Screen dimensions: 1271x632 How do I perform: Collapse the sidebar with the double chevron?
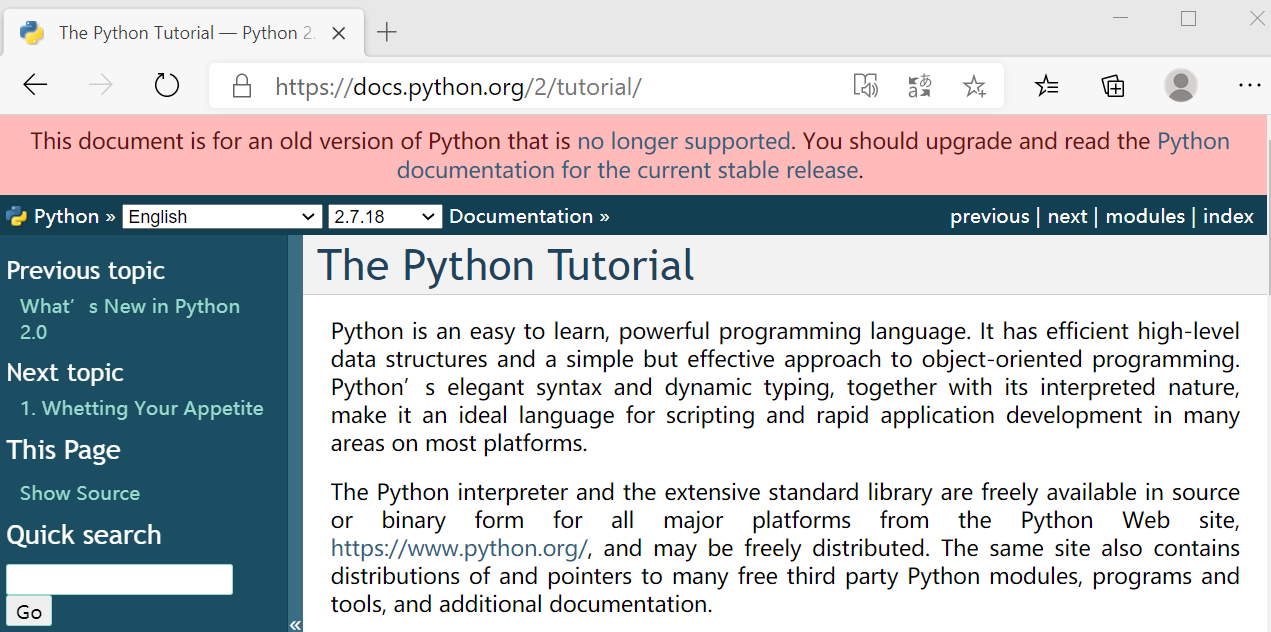point(295,625)
